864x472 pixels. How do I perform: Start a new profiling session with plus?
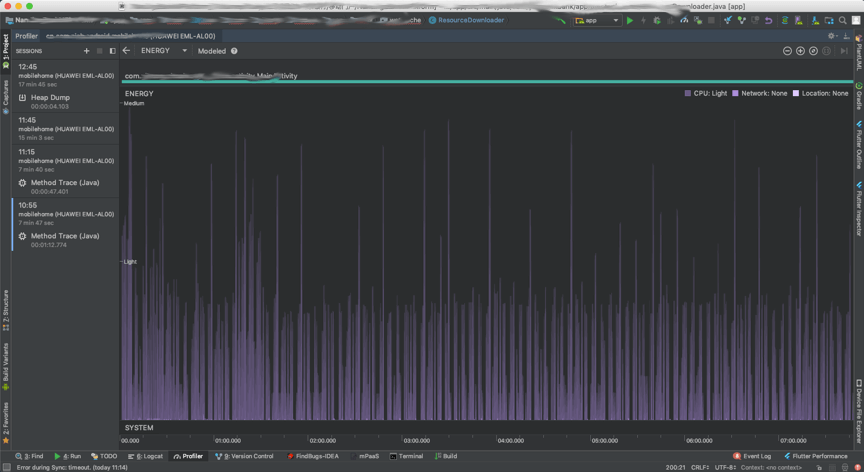(86, 51)
